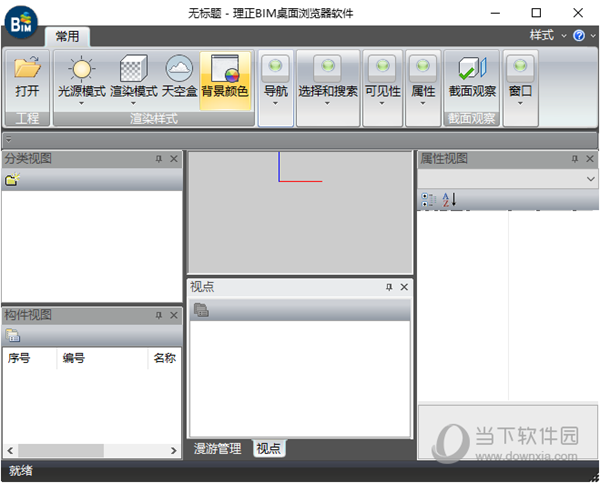Select the 常用 ribbon tab
This screenshot has width=600, height=483.
(x=67, y=37)
